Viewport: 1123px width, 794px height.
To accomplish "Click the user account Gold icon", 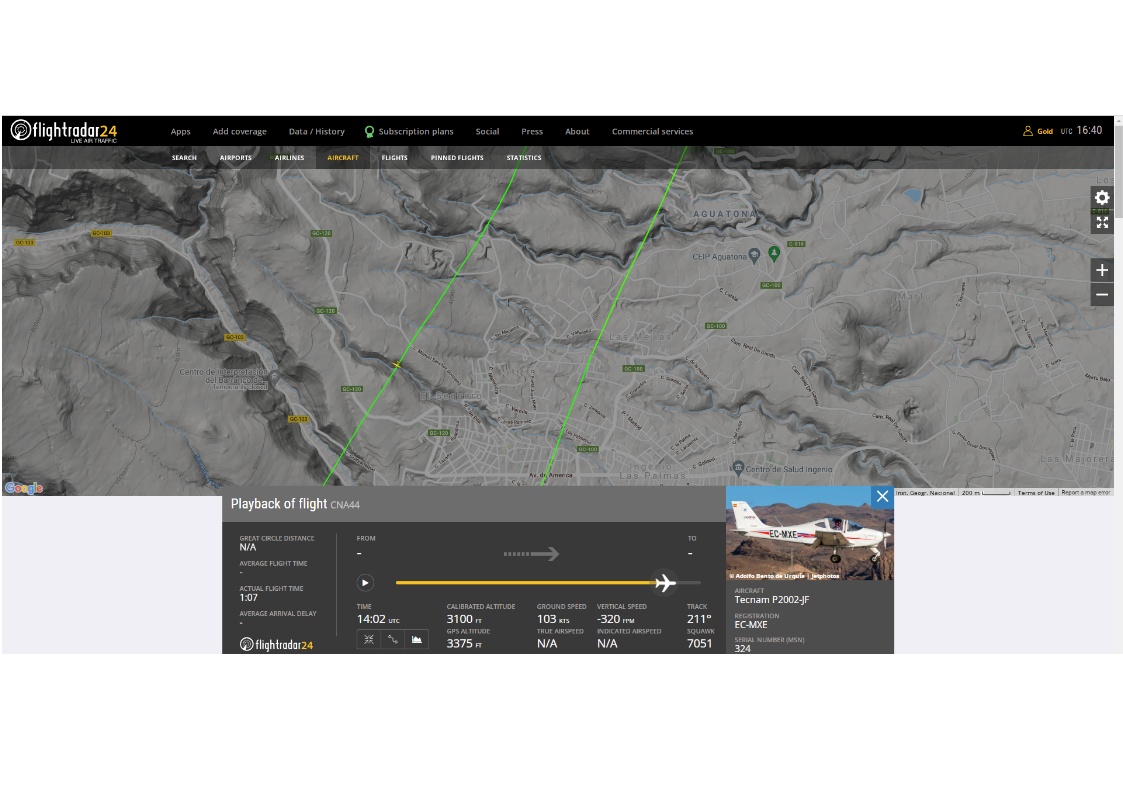I will pyautogui.click(x=1028, y=131).
